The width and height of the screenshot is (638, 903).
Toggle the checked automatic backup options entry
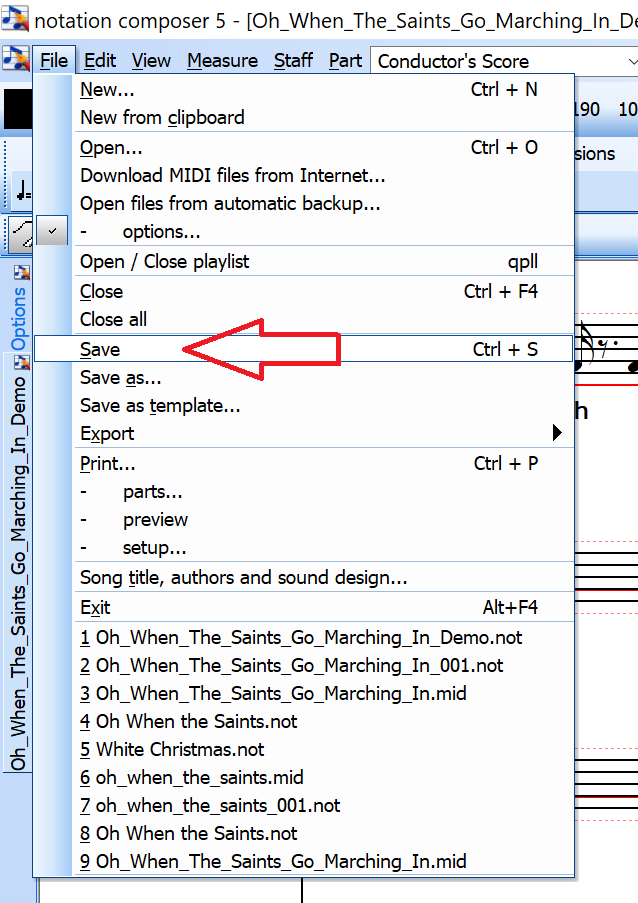click(x=53, y=232)
